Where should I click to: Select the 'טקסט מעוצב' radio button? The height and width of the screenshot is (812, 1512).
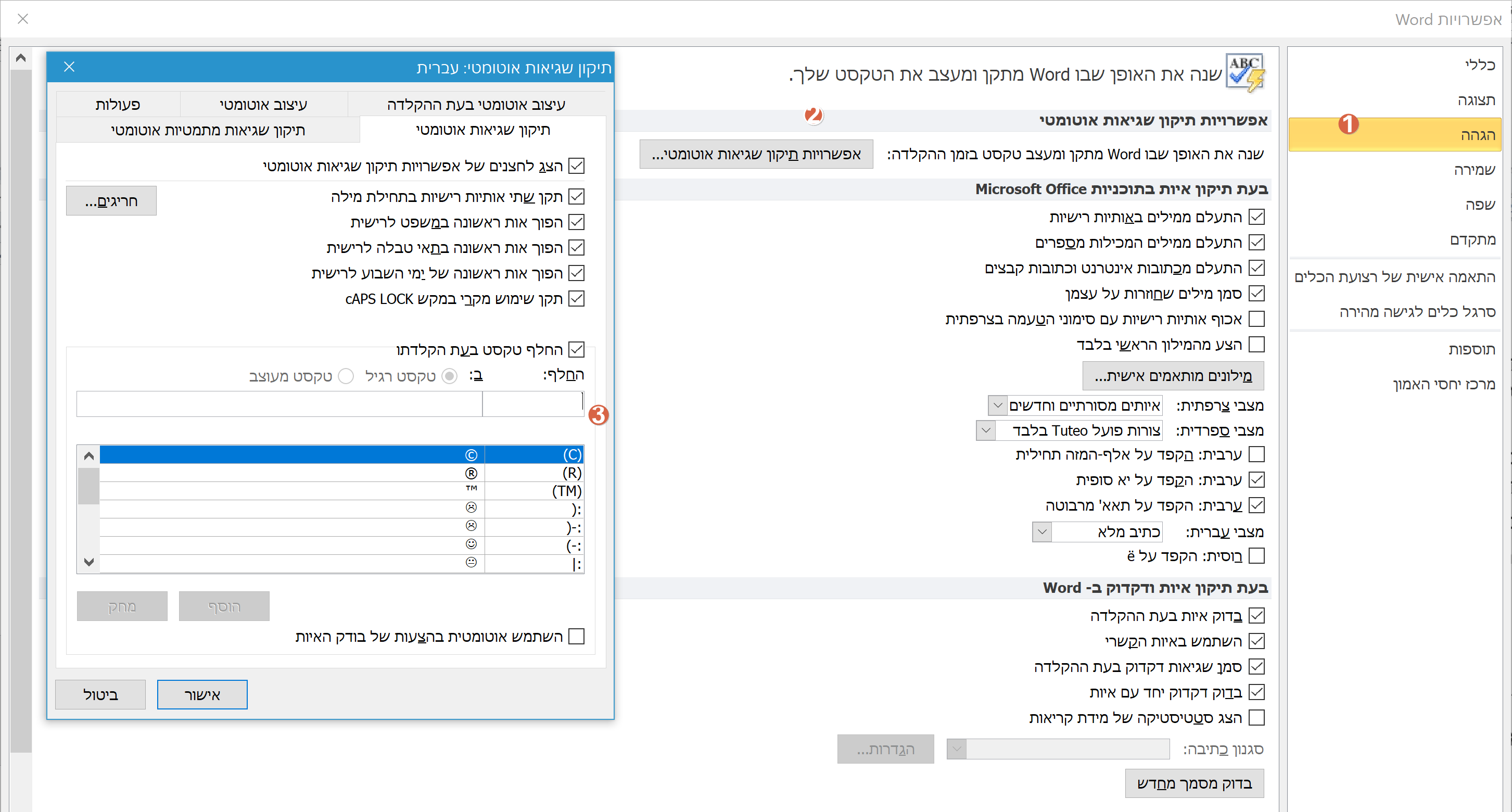(346, 376)
